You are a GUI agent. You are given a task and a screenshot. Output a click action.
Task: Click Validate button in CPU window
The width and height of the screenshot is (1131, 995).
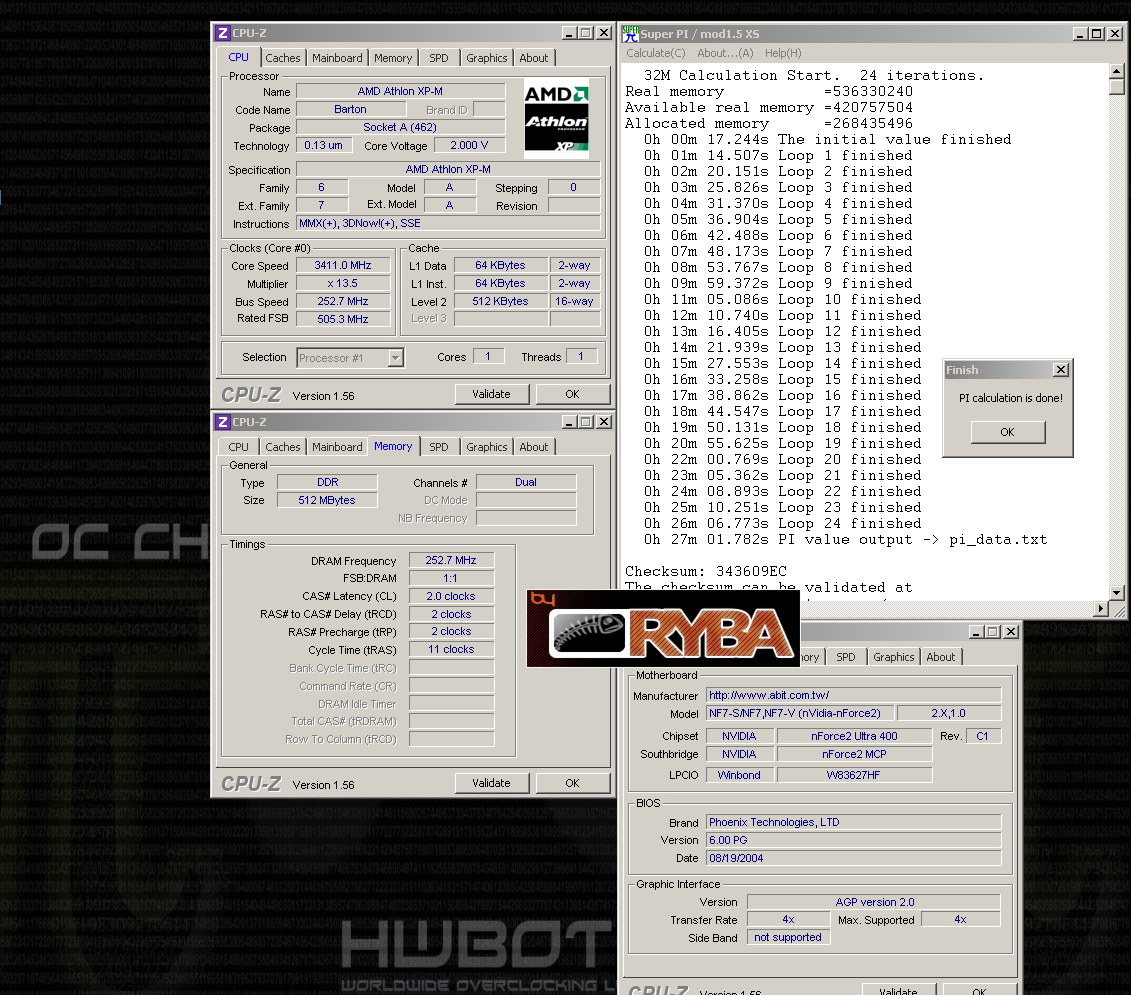[x=491, y=394]
